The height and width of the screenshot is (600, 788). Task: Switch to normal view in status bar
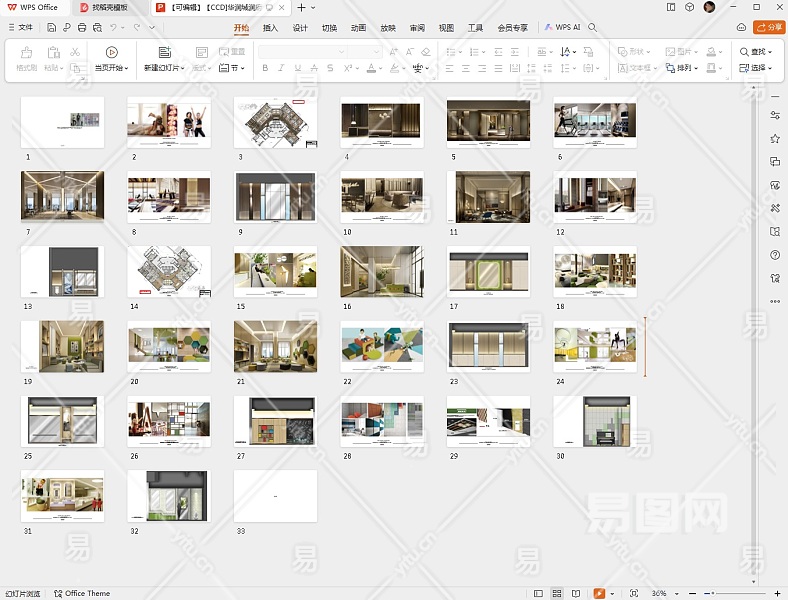click(537, 593)
